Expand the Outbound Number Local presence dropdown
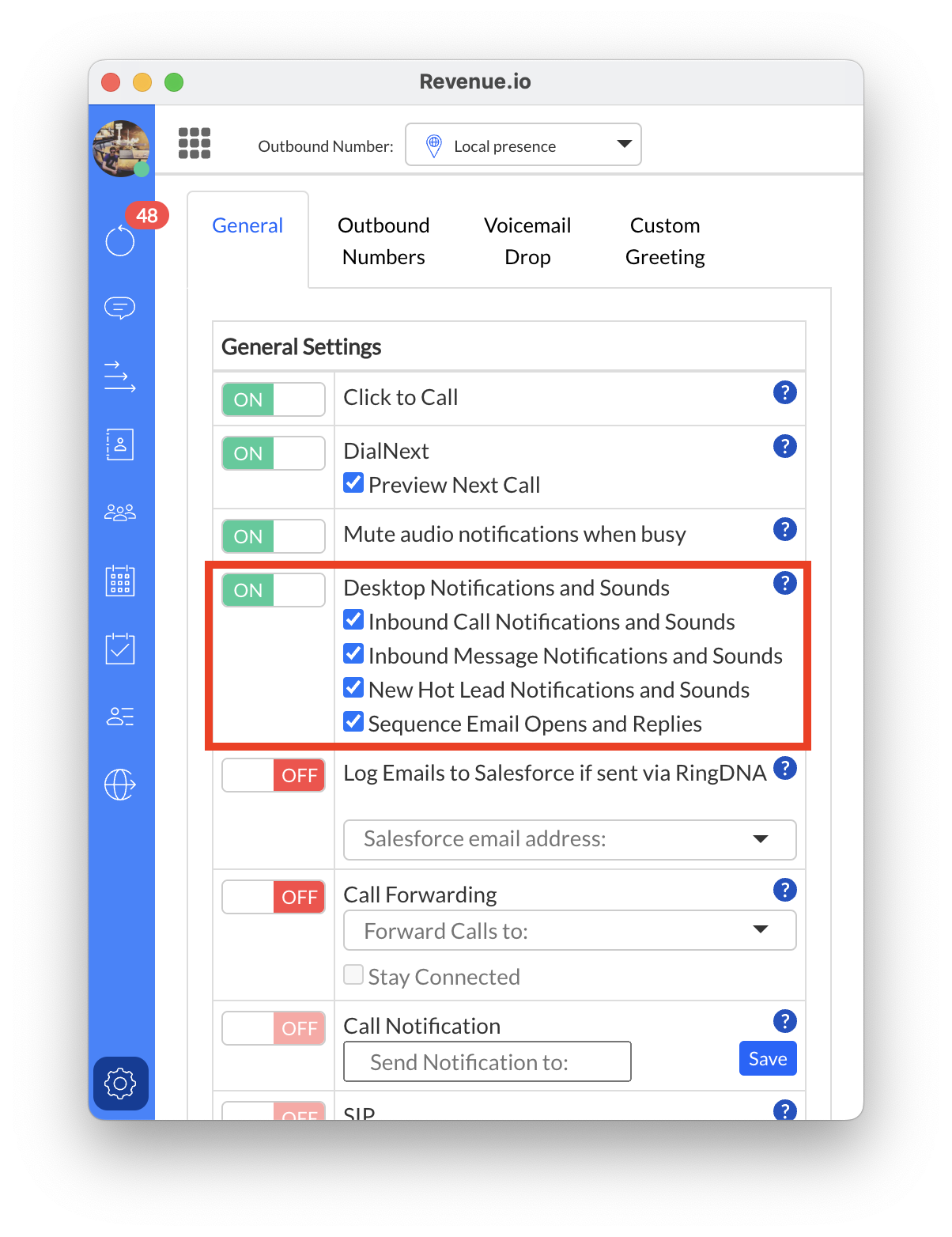Screen dimensions: 952x1237 click(523, 145)
